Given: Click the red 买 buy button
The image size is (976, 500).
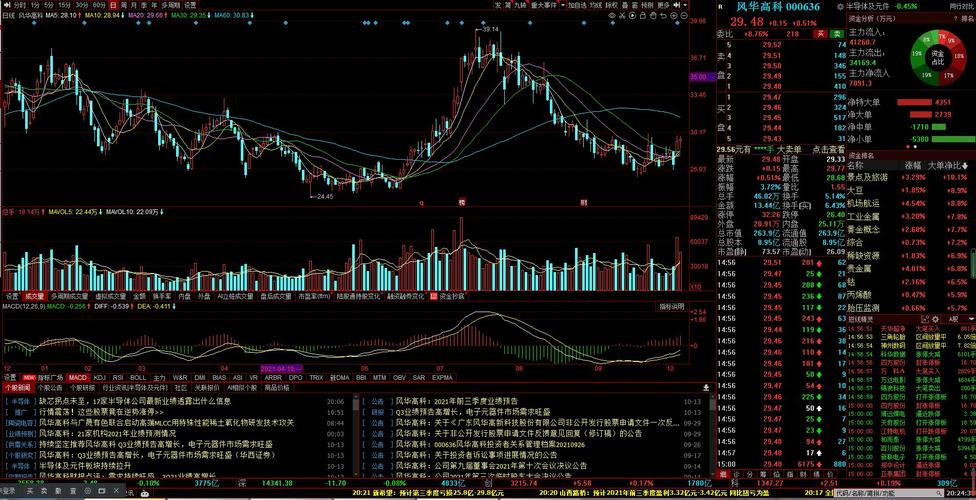Looking at the screenshot, I should [x=821, y=34].
